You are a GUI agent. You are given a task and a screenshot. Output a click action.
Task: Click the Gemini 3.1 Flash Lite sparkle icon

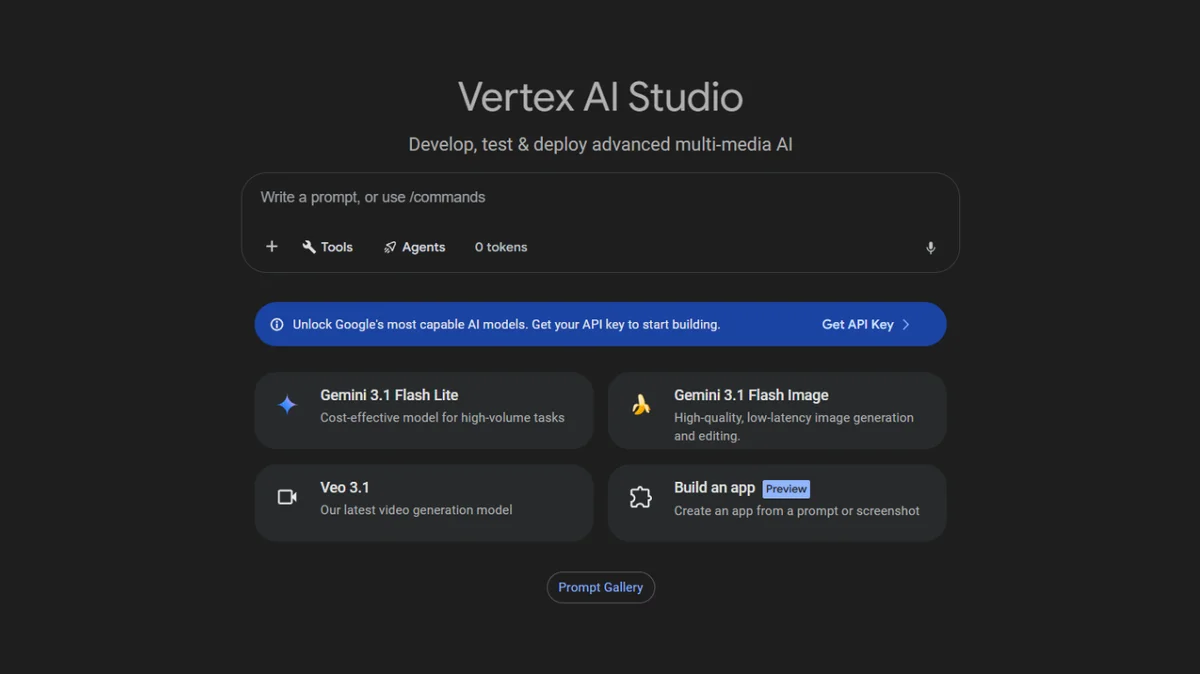286,404
